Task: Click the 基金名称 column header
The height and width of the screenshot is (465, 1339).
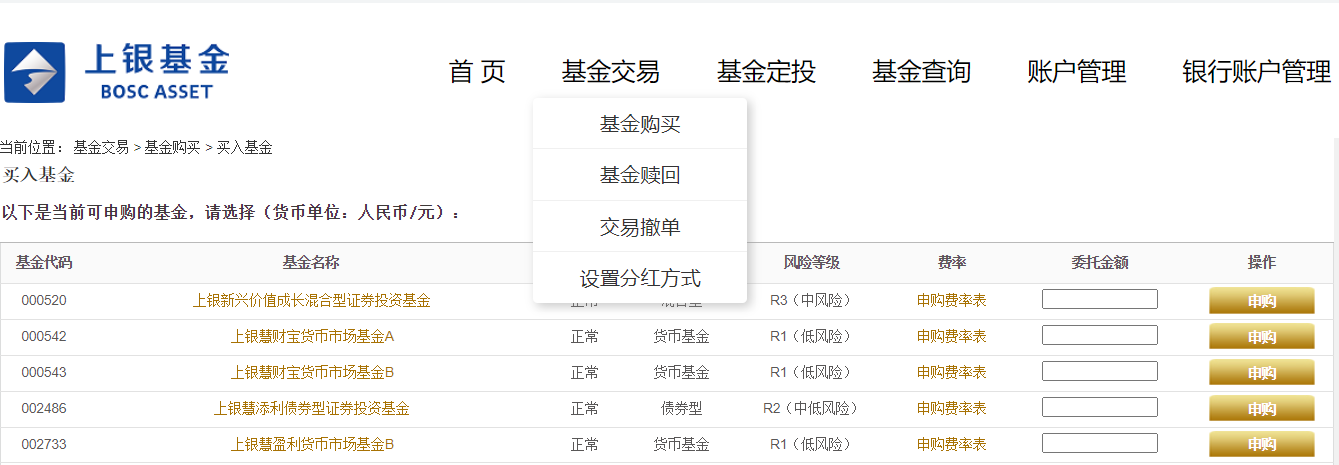Action: (x=311, y=263)
